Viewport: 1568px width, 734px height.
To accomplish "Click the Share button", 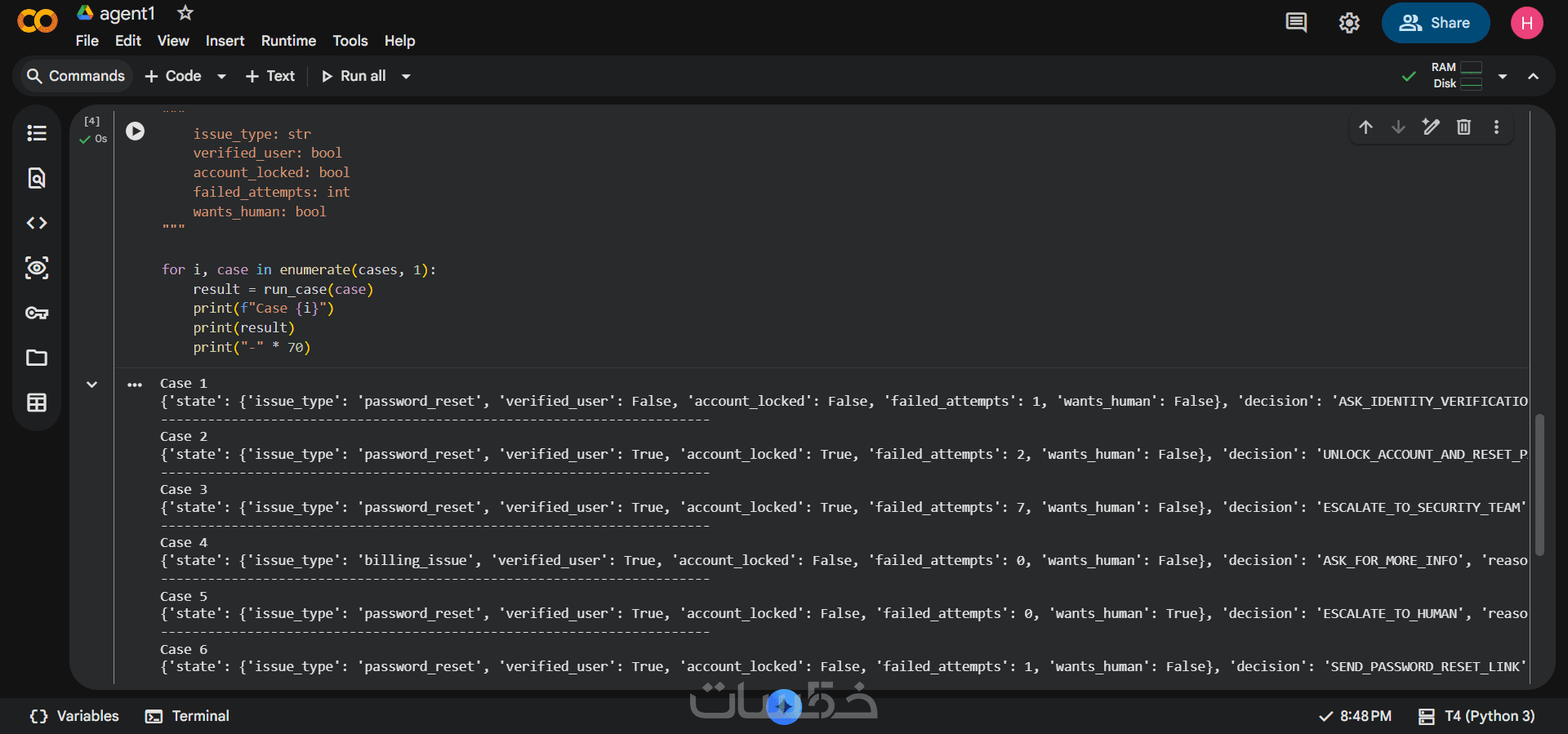I will (1435, 23).
